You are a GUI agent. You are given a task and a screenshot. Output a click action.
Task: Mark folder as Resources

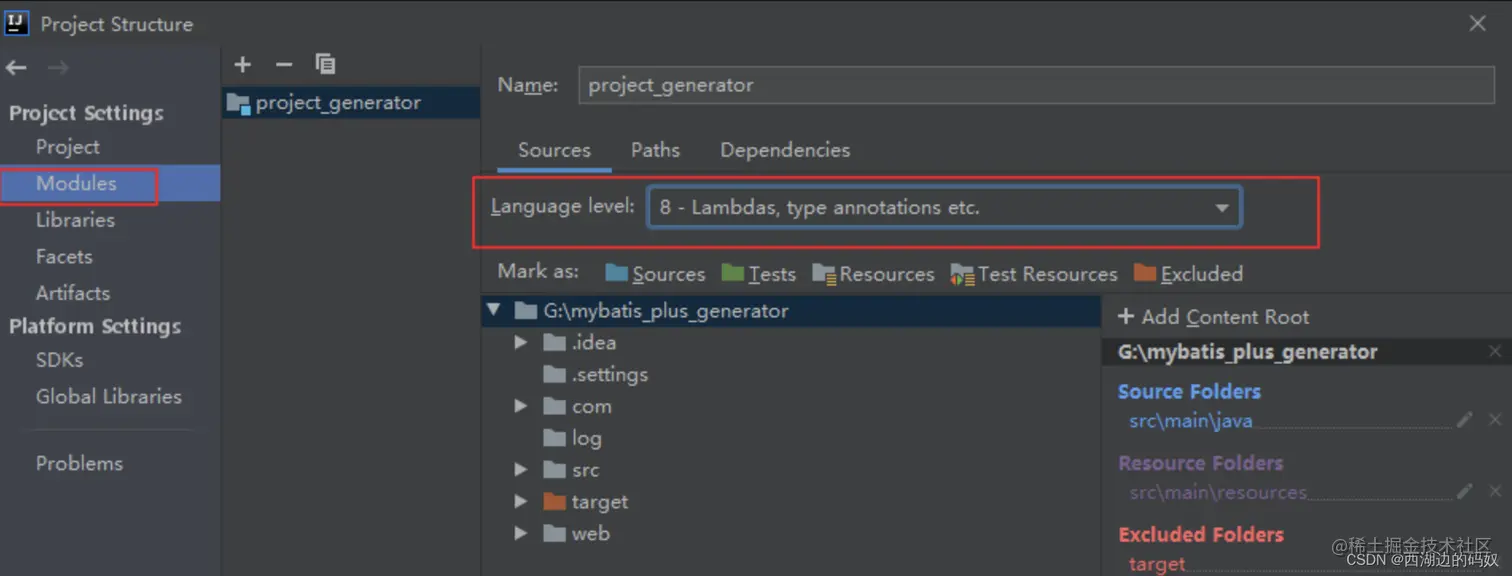pyautogui.click(x=873, y=274)
